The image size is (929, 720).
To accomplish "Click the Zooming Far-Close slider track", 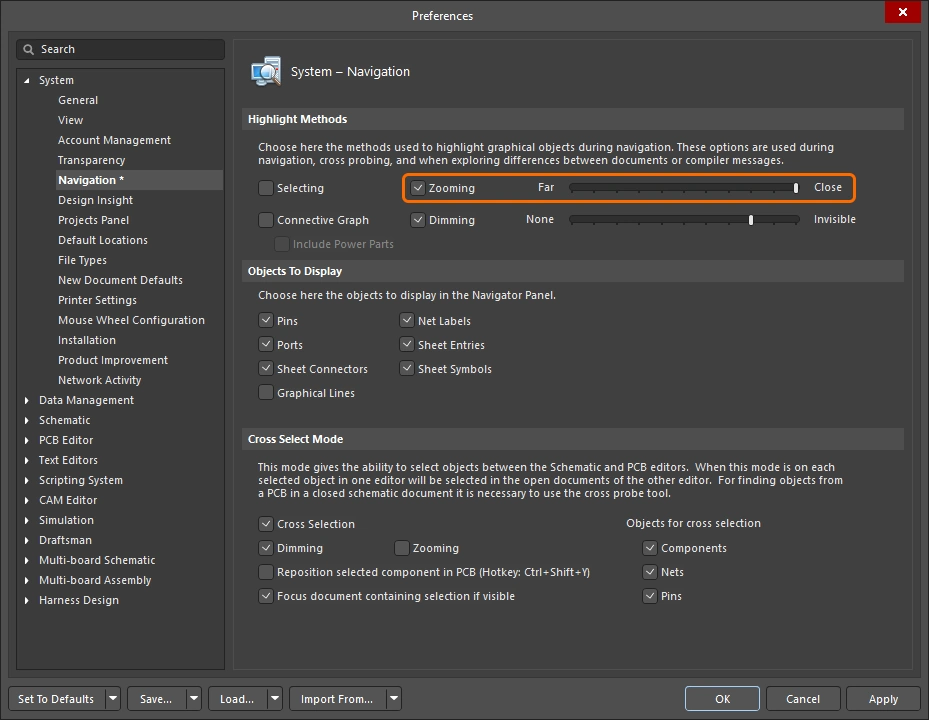I will coord(684,188).
